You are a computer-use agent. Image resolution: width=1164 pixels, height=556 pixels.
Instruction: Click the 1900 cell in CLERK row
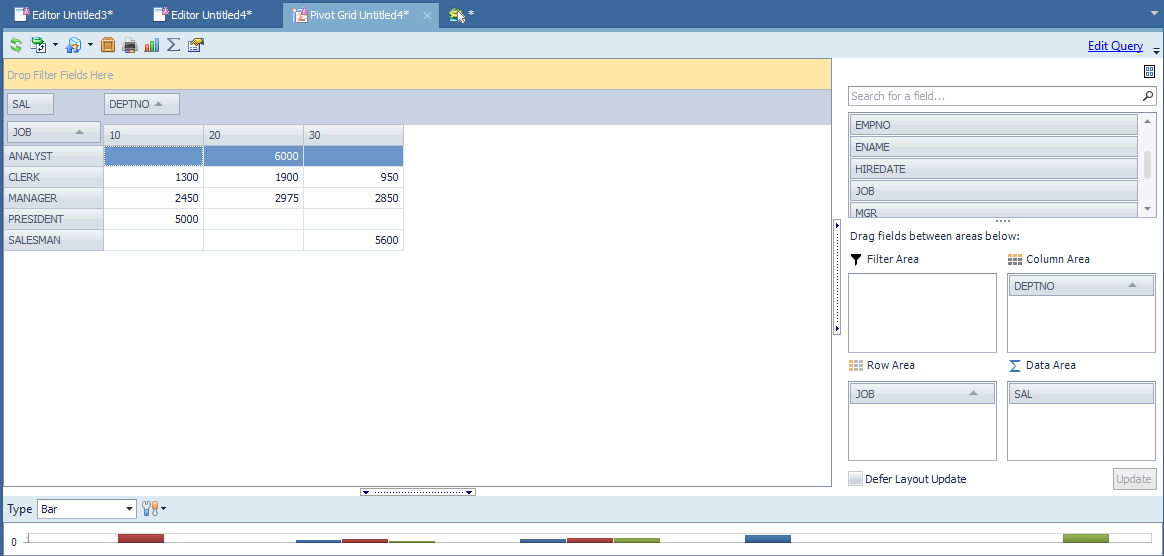point(254,177)
